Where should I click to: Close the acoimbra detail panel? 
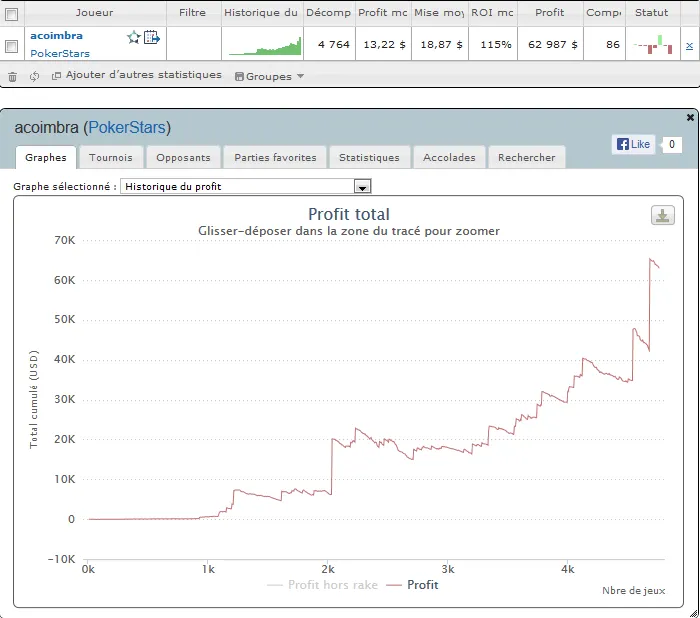(690, 117)
